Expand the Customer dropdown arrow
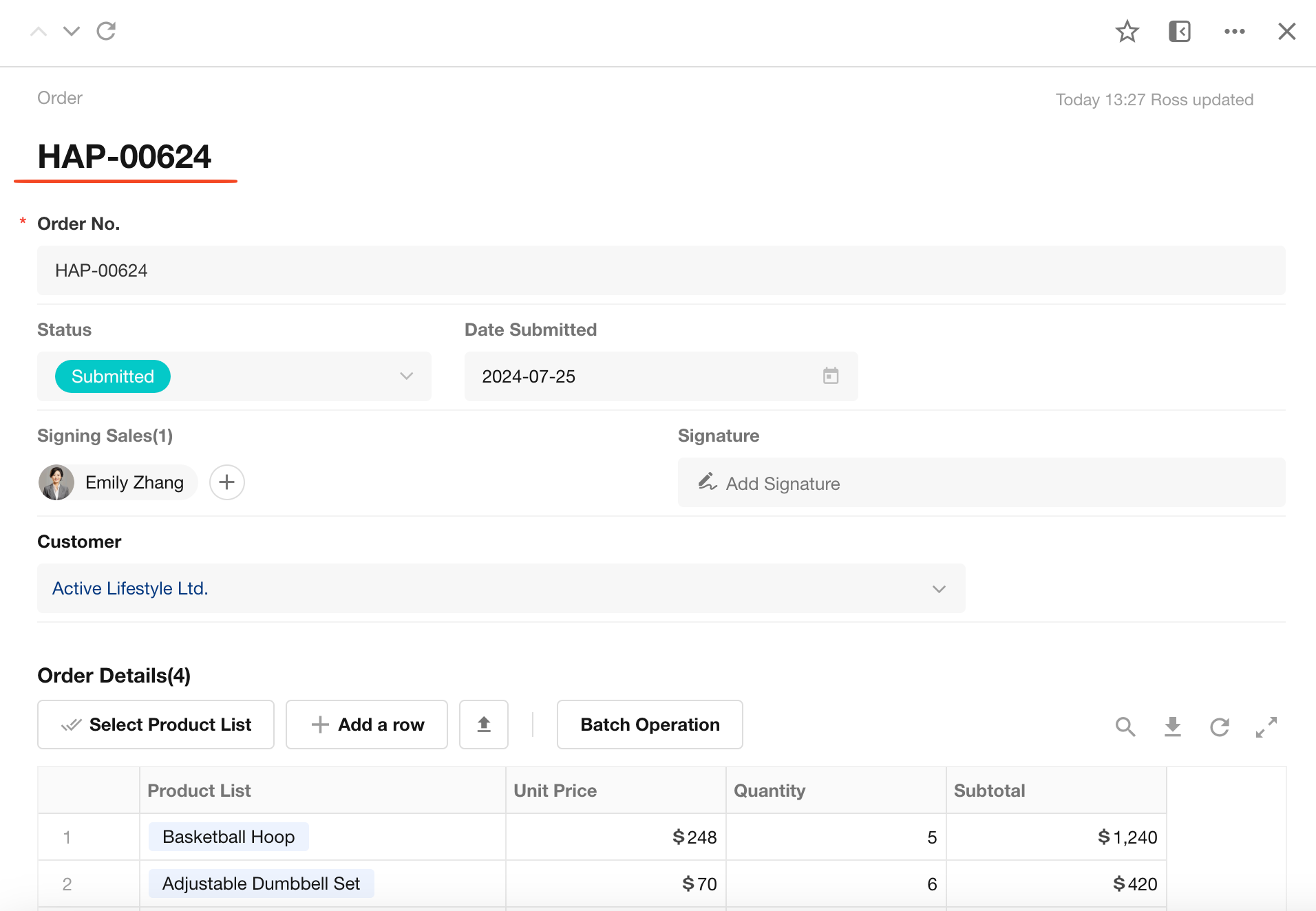This screenshot has width=1316, height=911. (939, 589)
